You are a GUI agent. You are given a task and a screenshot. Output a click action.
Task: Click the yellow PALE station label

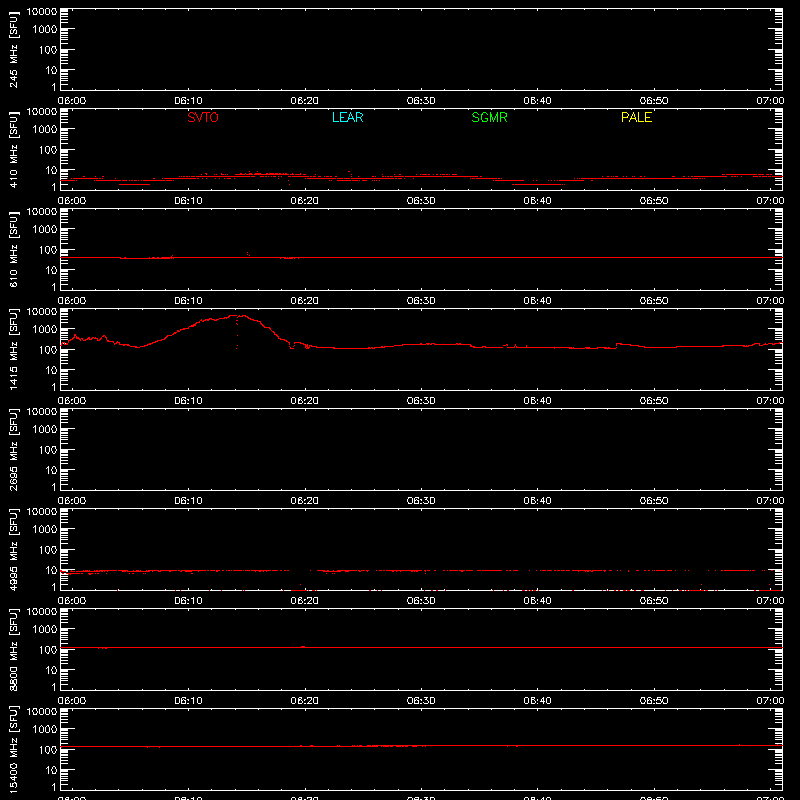[x=636, y=117]
